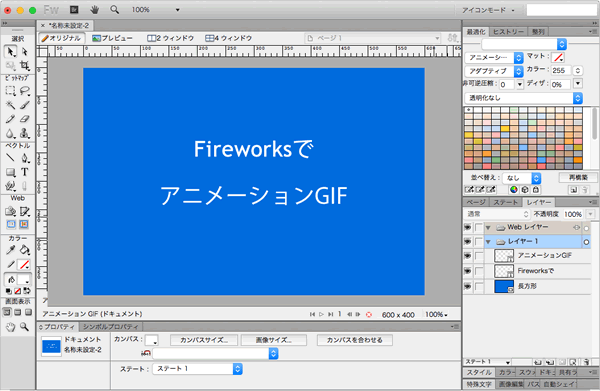Open the アダプティブ palette dropdown

click(x=494, y=71)
